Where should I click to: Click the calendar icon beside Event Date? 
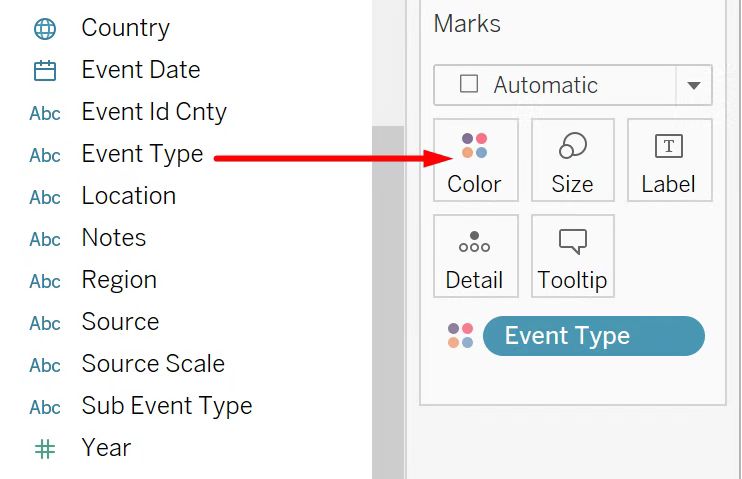[45, 71]
